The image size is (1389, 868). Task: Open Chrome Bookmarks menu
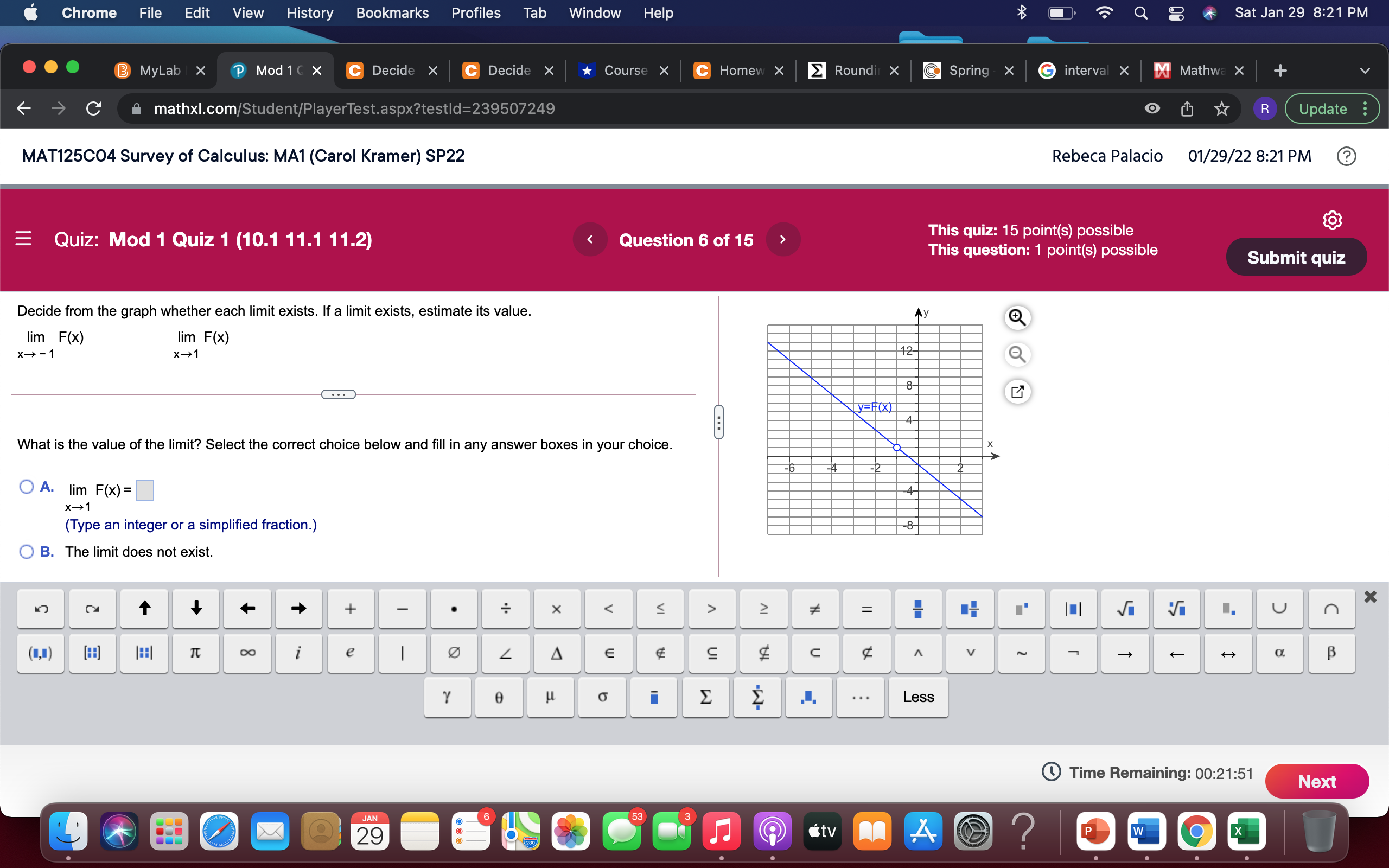tap(392, 12)
